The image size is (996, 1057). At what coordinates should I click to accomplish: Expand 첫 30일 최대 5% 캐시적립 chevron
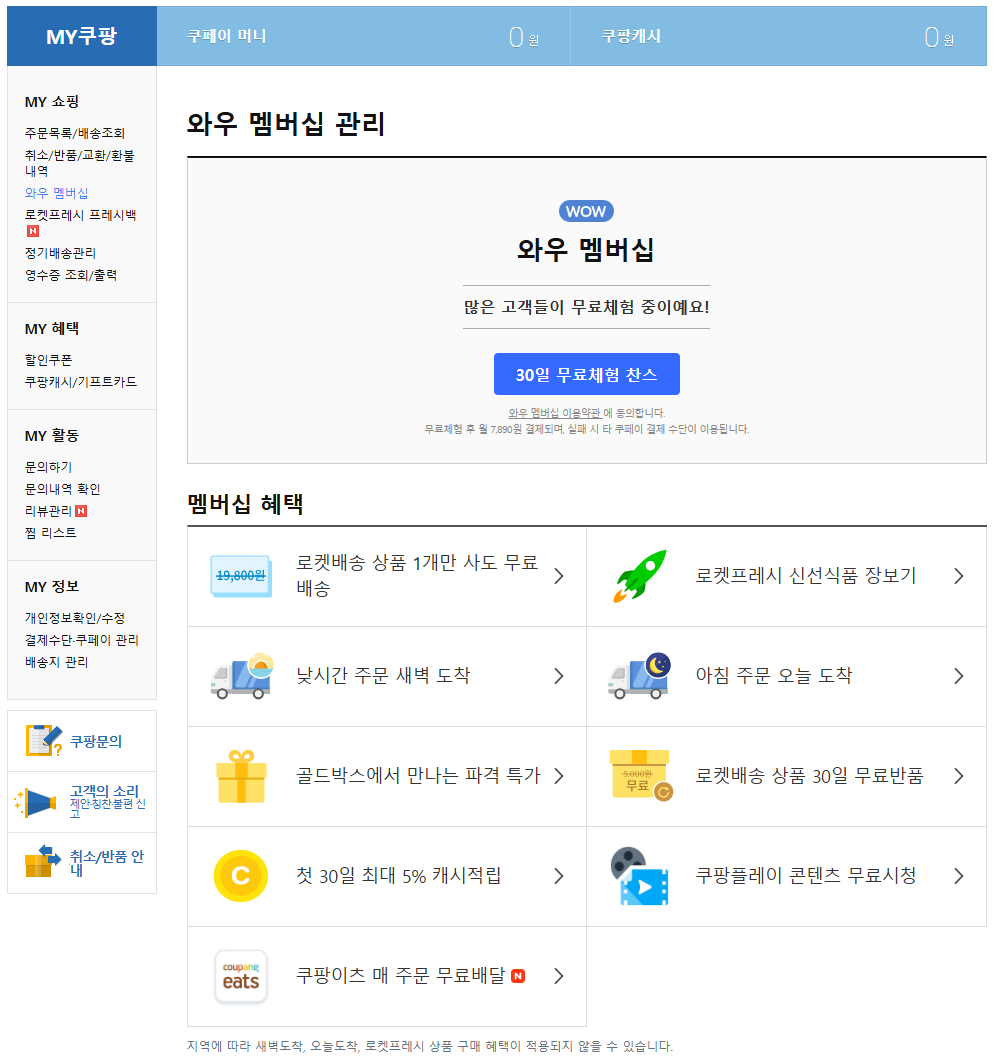559,876
